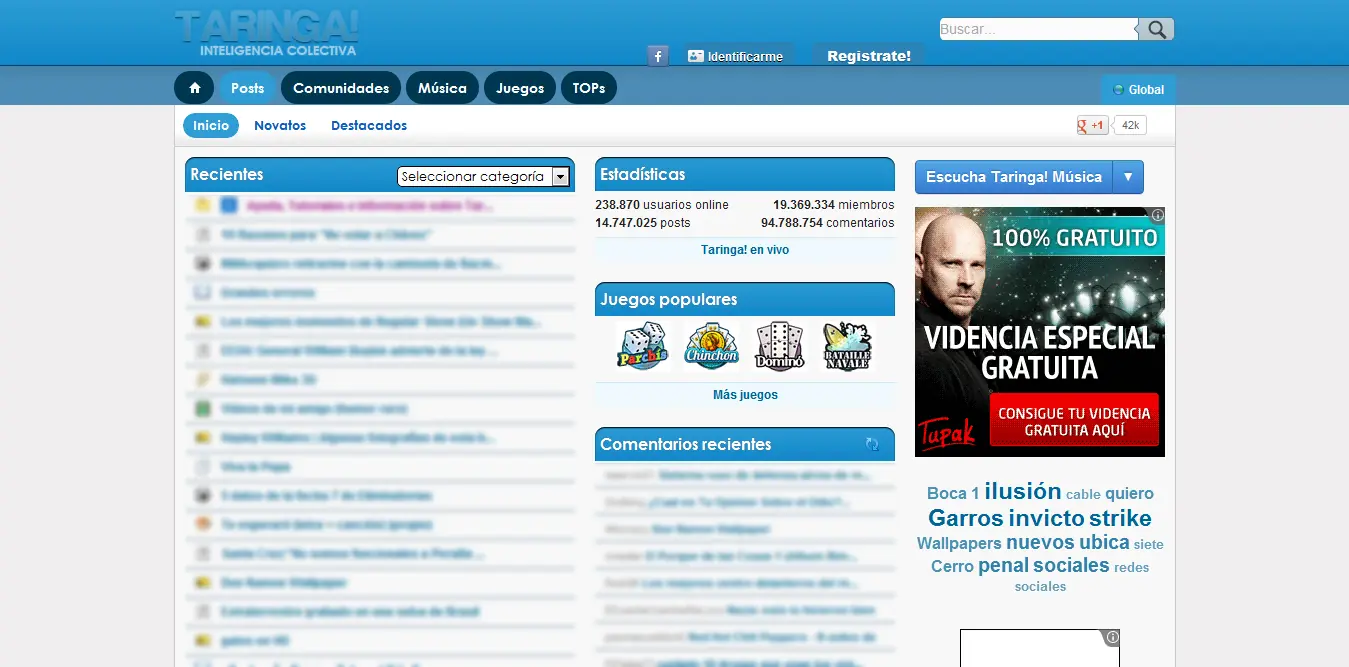Launch the Bataille Navale game icon
This screenshot has width=1349, height=667.
coord(848,346)
